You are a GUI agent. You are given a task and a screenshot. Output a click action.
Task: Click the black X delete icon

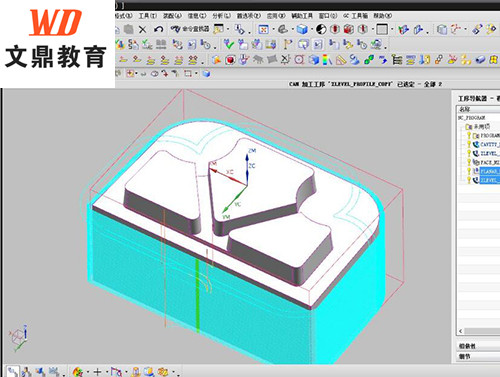(143, 30)
